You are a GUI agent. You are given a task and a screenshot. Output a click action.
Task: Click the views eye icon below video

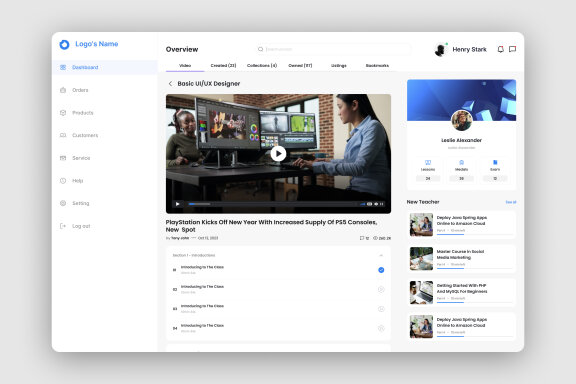tap(375, 238)
